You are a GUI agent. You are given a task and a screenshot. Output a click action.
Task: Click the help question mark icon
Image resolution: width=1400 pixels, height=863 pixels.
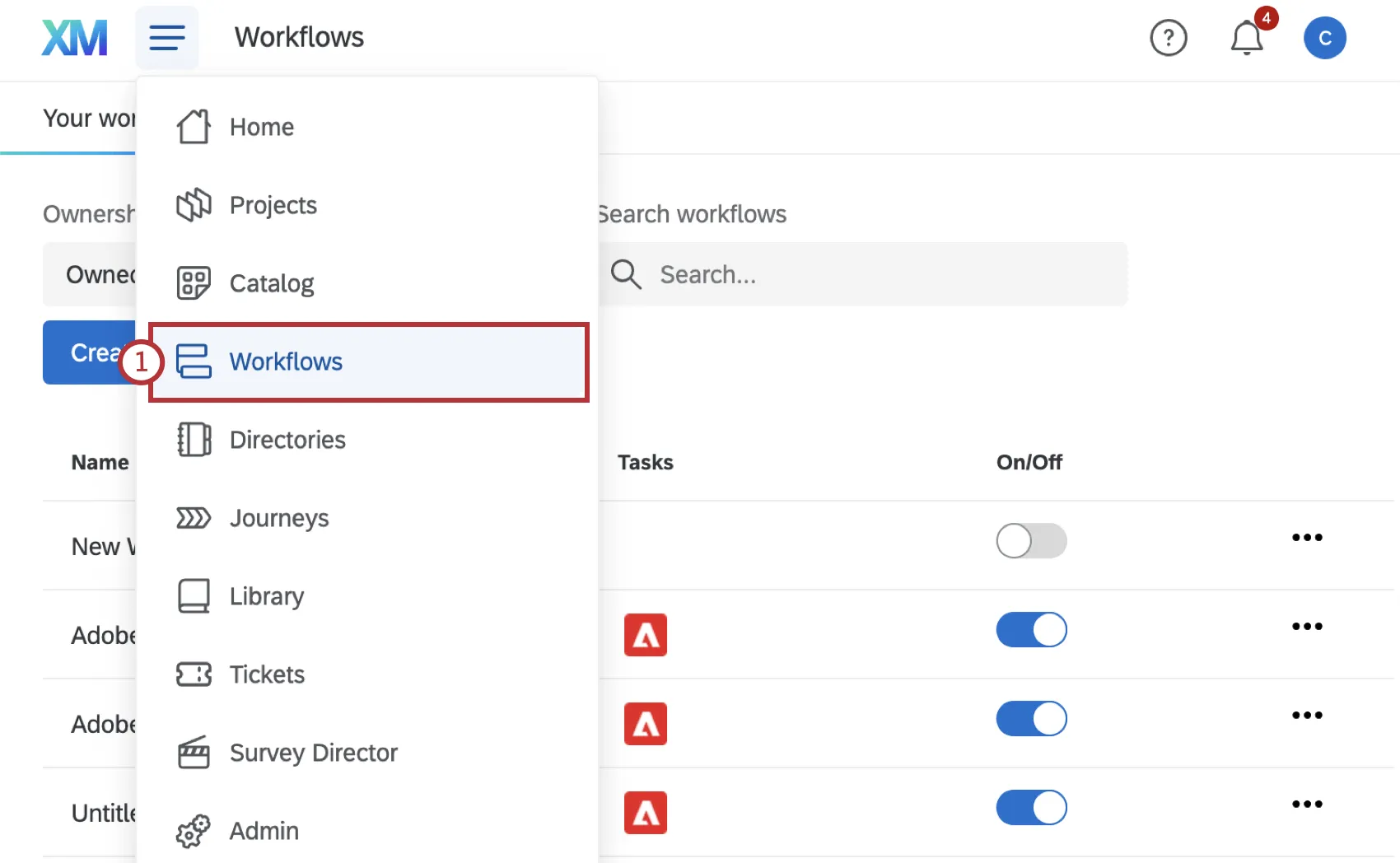[x=1169, y=38]
